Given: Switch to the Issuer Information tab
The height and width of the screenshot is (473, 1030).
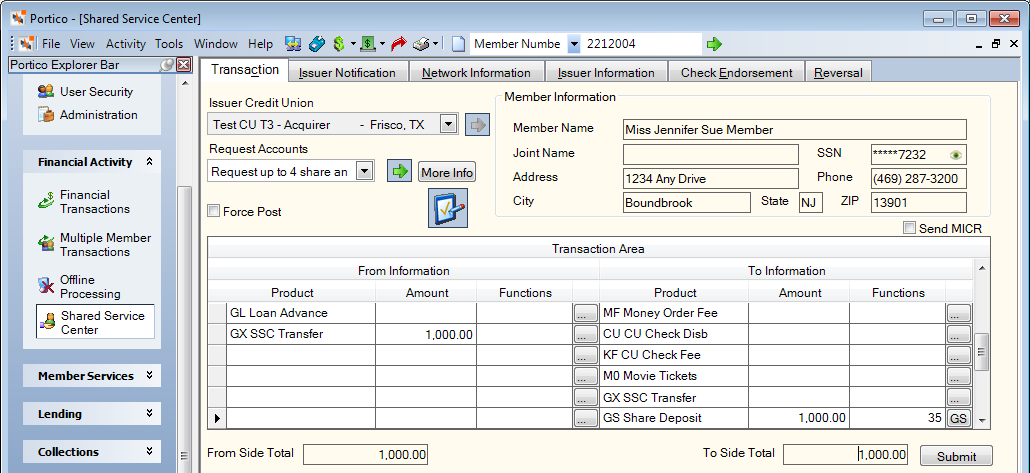Looking at the screenshot, I should 606,73.
